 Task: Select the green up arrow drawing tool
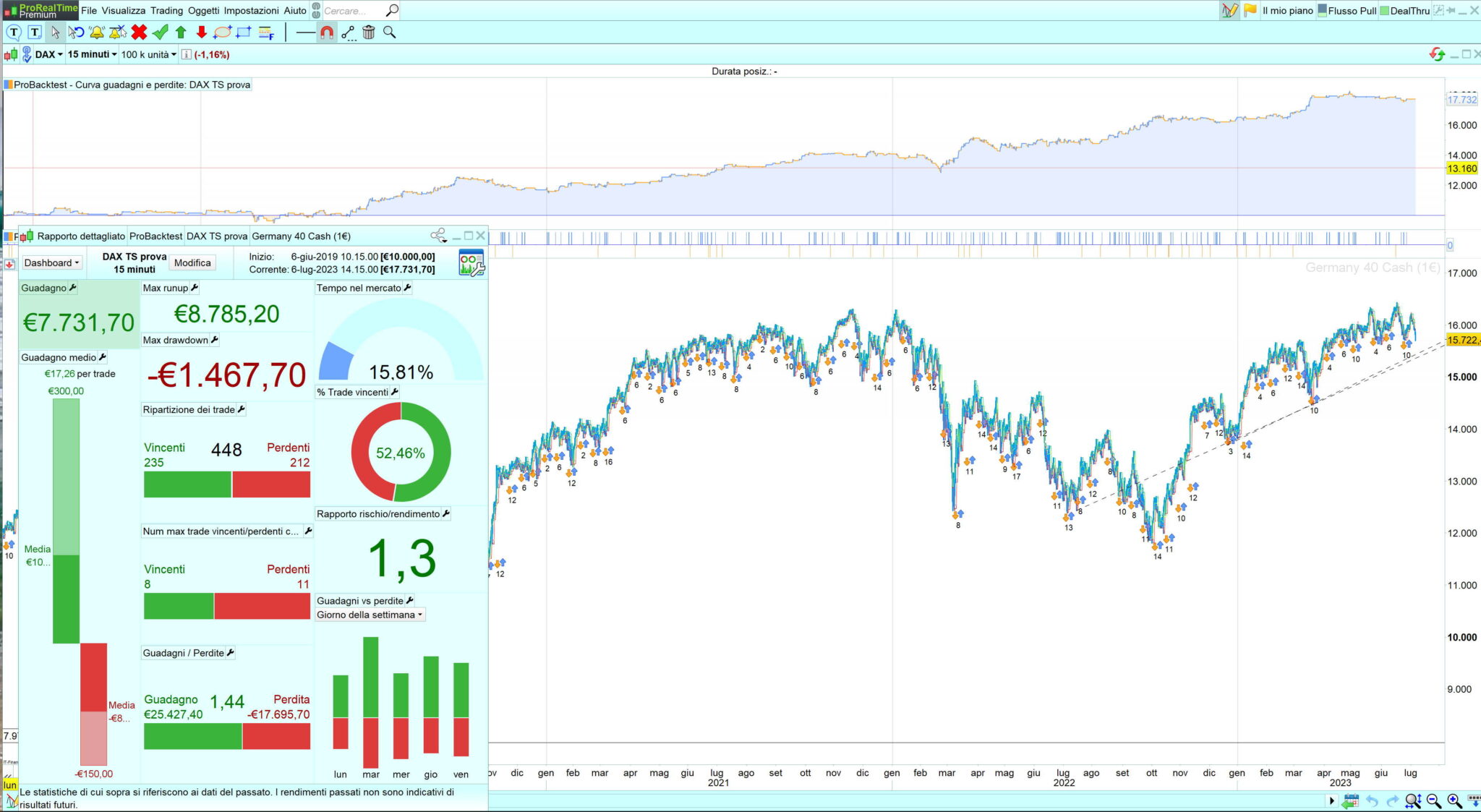point(181,32)
